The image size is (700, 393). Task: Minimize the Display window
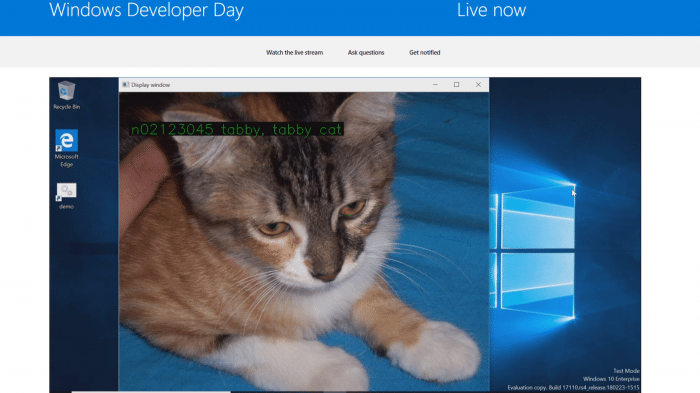tap(435, 84)
